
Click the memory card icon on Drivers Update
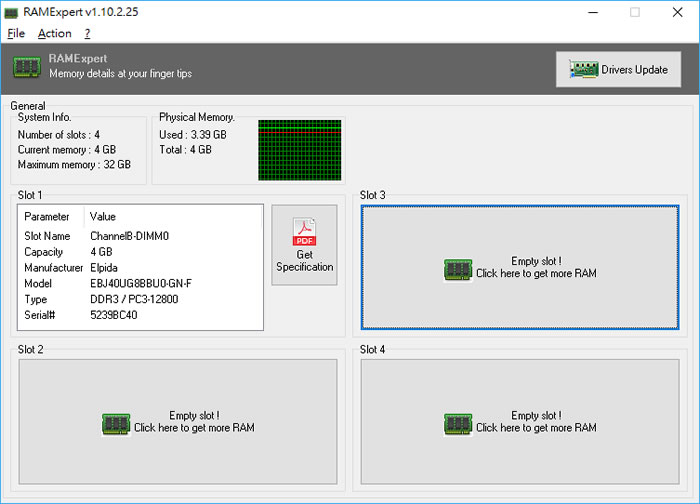(583, 70)
